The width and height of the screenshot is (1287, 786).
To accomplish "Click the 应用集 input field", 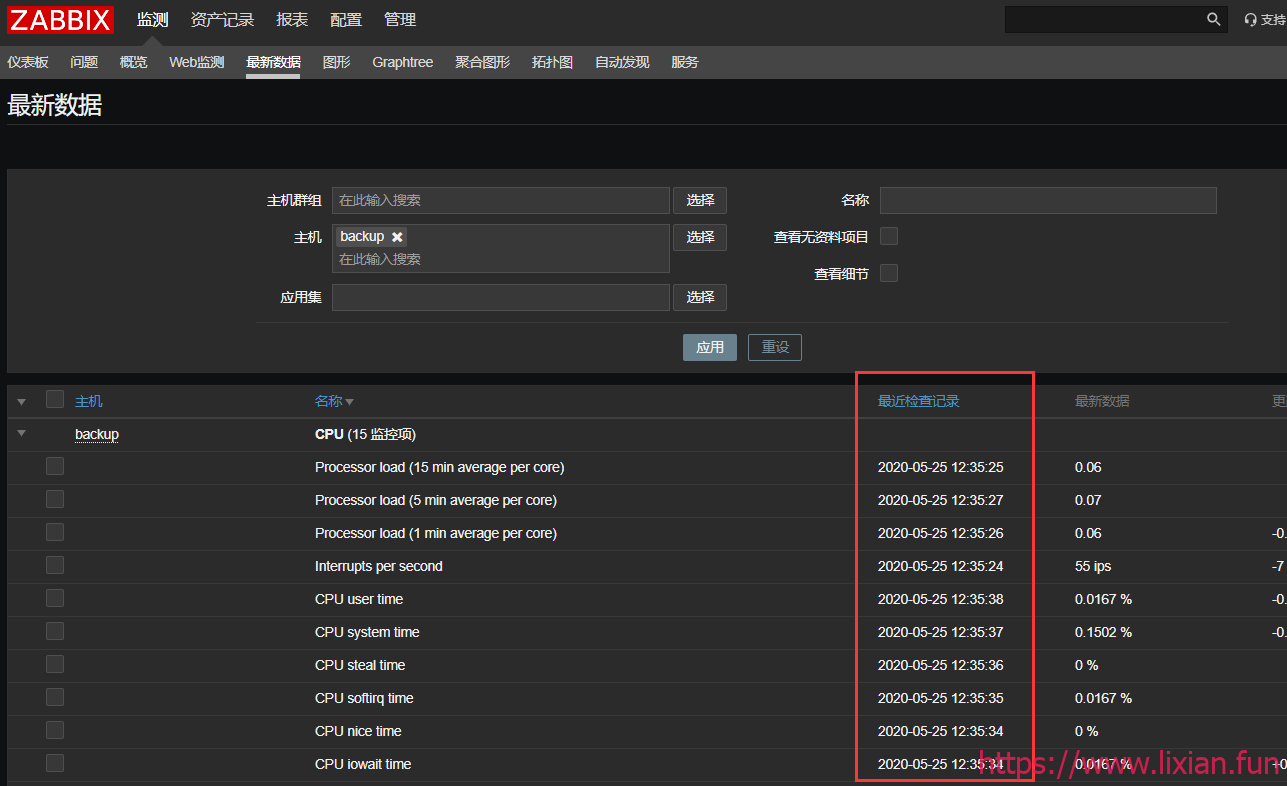I will tap(501, 297).
